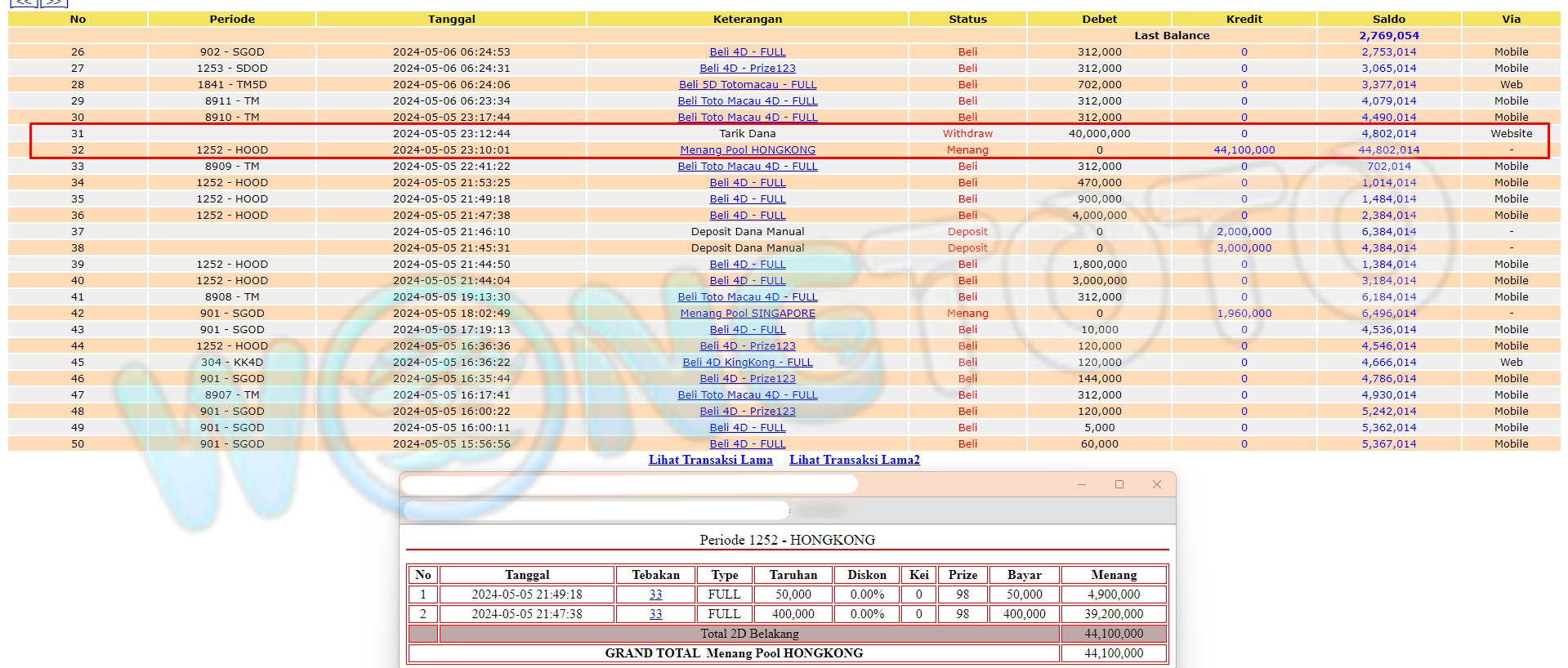The image size is (1568, 668).
Task: Minimize the popup window
Action: coord(1081,484)
